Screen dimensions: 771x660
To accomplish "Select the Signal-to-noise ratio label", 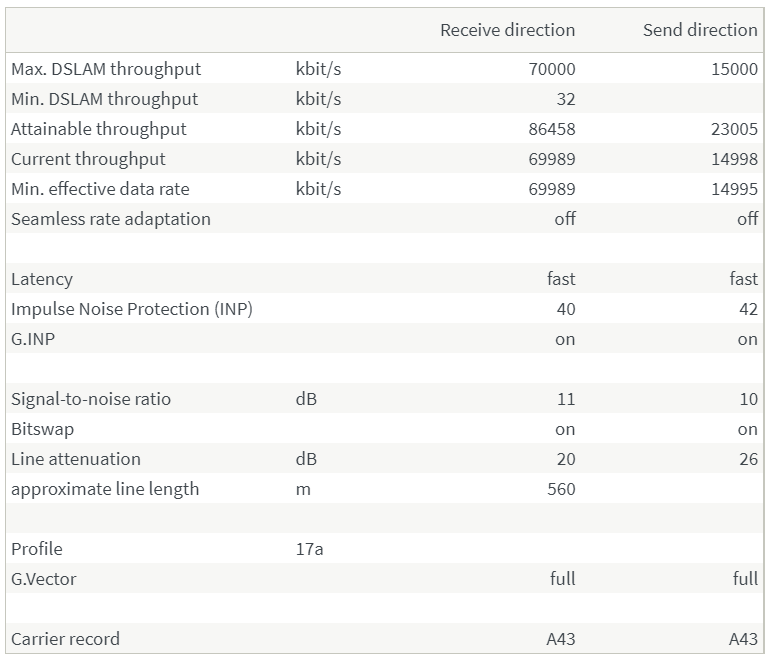I will [91, 399].
